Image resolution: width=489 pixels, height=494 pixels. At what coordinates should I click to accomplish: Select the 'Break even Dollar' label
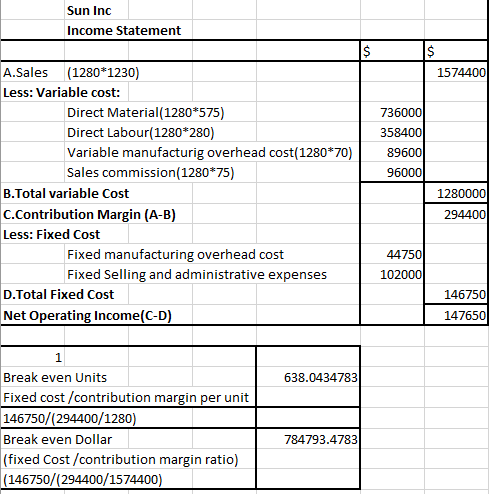coord(57,440)
